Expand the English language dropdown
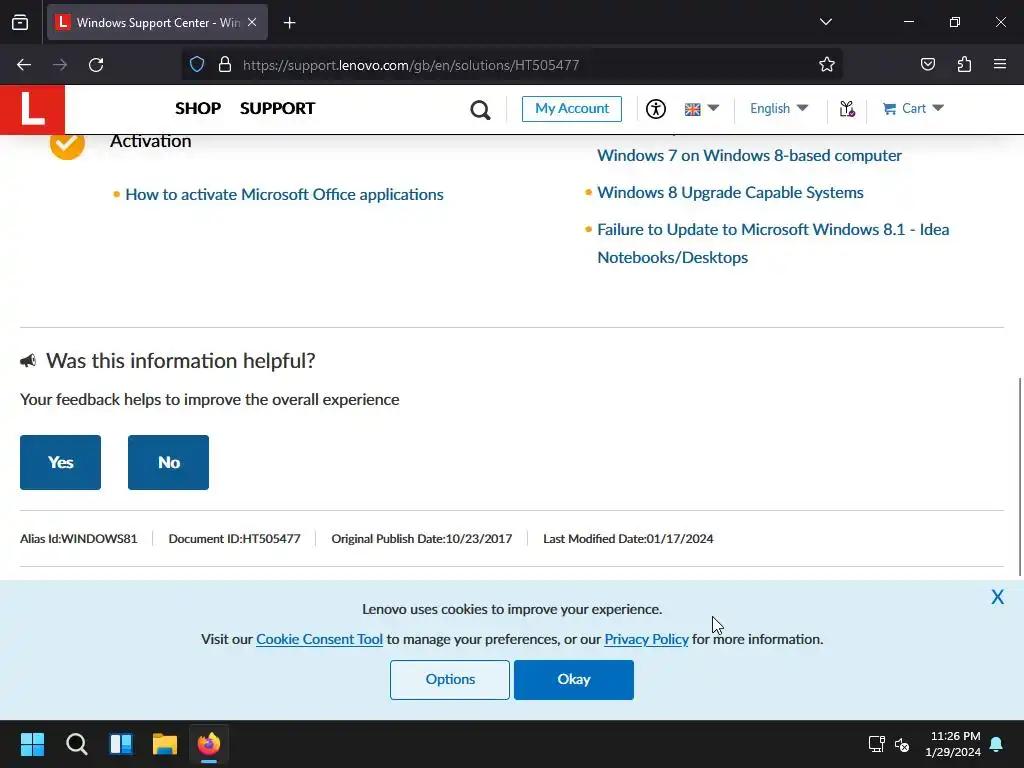 point(779,108)
